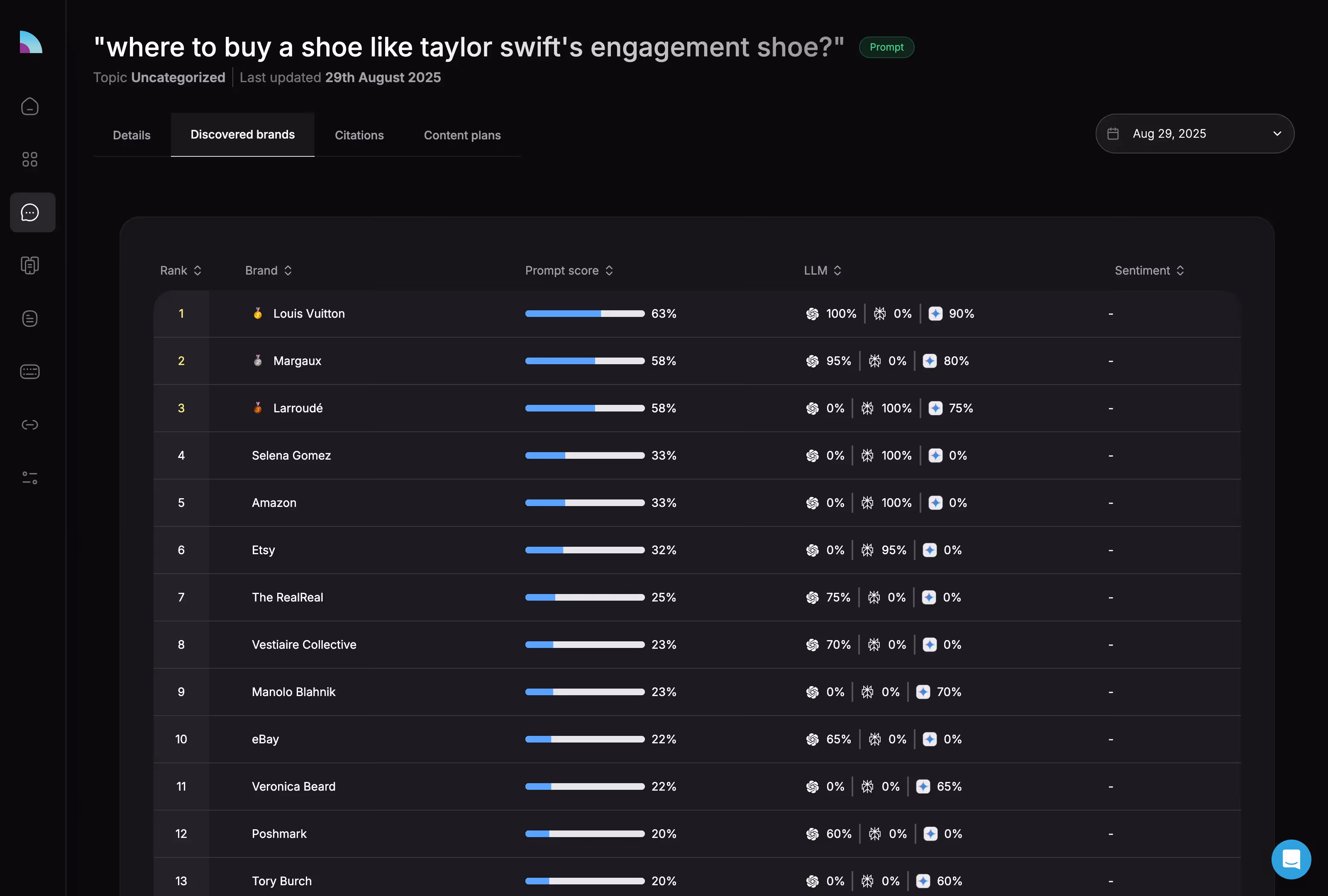Screen dimensions: 1328x896
Task: Click the document list sidebar icon
Action: [x=30, y=319]
